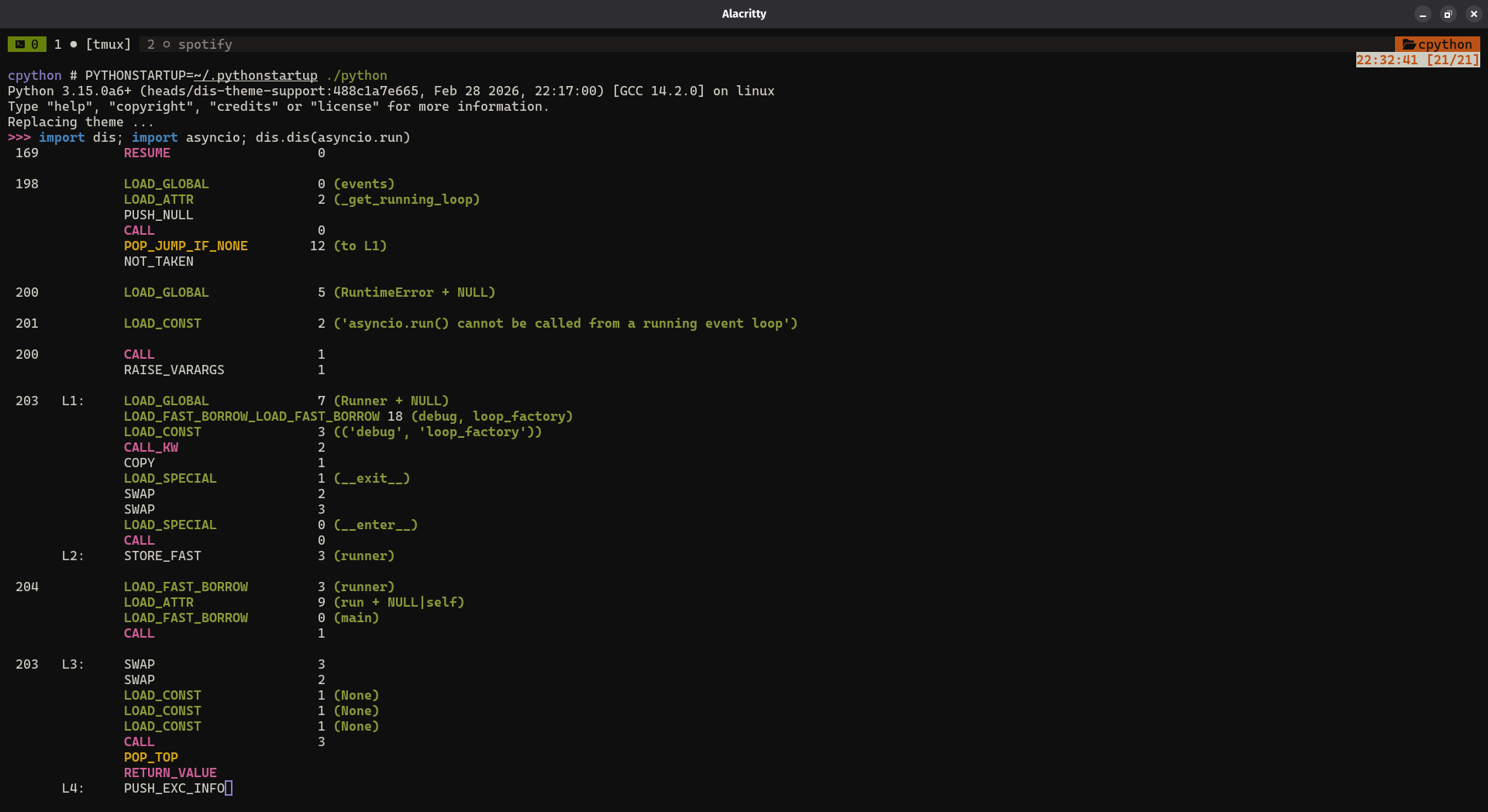Click the COPY opcode
This screenshot has height=812, width=1488.
pyautogui.click(x=139, y=463)
